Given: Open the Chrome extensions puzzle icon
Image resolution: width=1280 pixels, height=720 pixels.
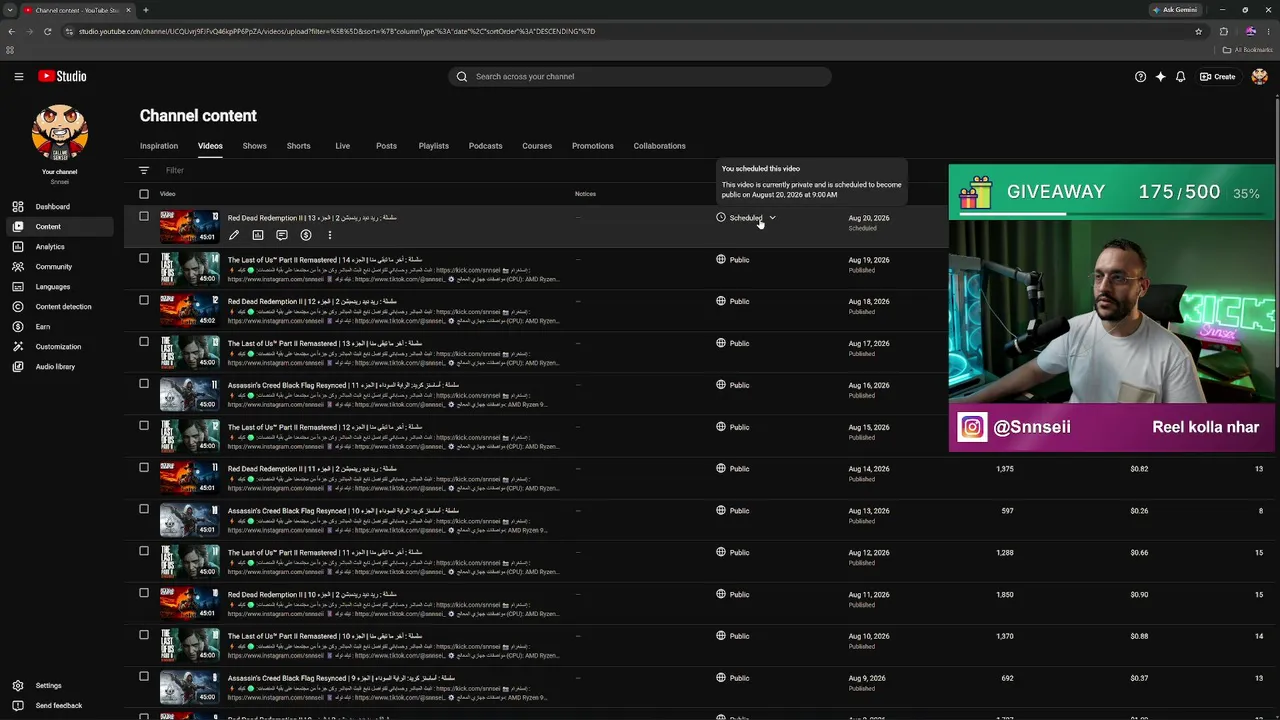Looking at the screenshot, I should click(x=1223, y=31).
